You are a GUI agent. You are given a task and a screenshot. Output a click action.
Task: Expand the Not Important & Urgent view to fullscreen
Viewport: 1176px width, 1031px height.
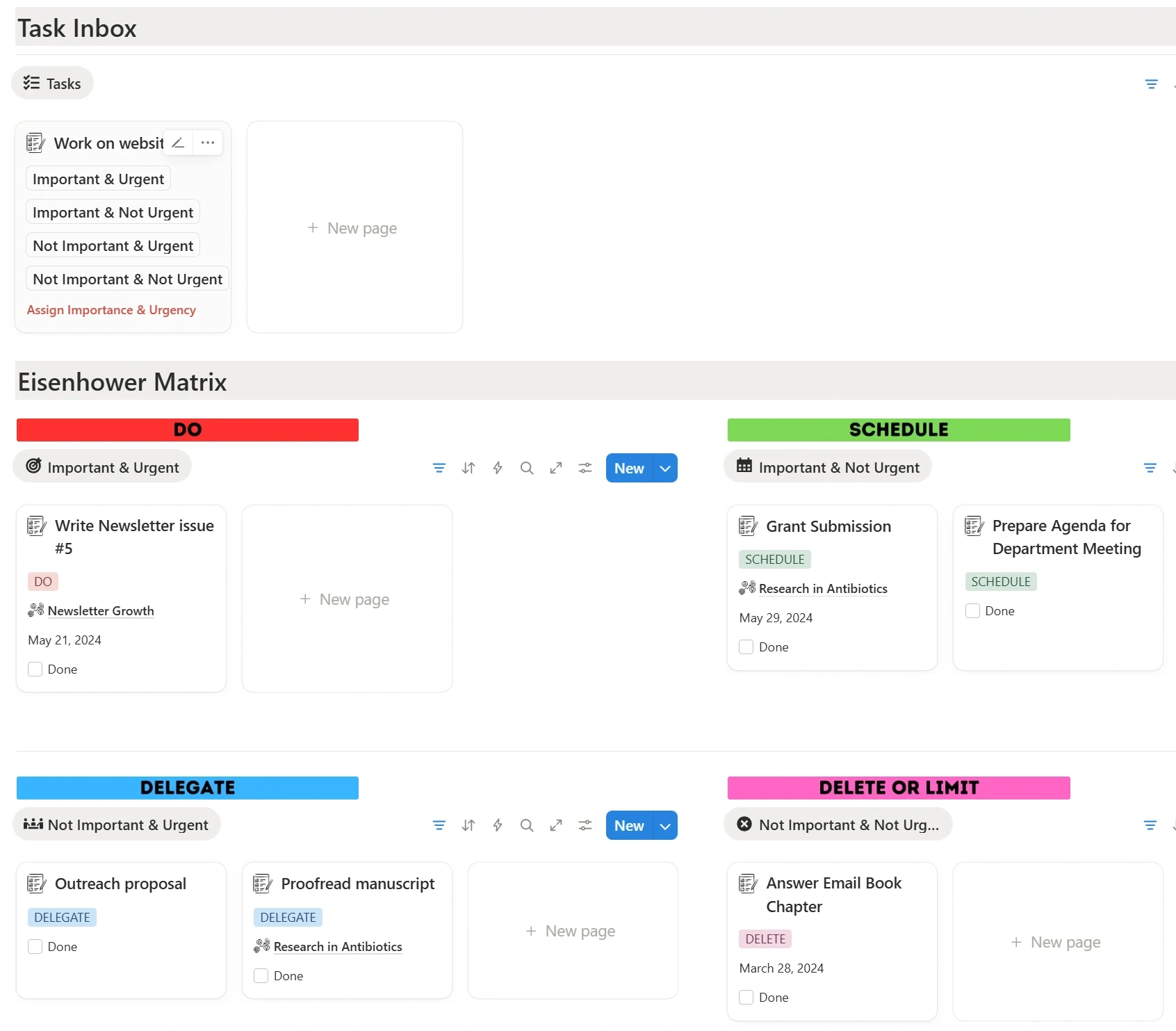pyautogui.click(x=555, y=825)
